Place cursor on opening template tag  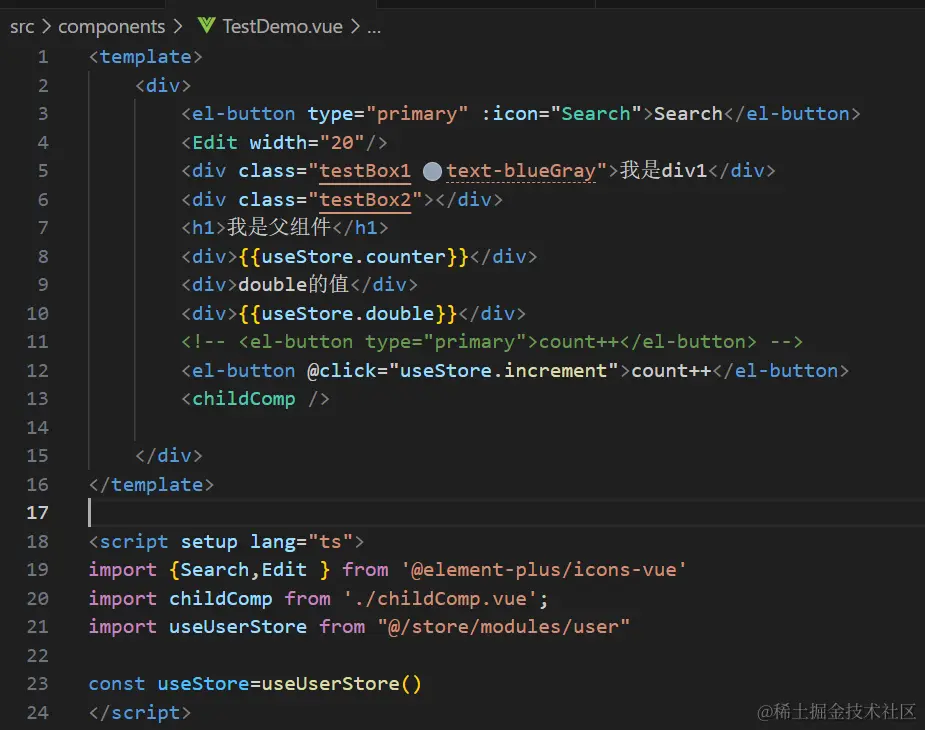(146, 57)
